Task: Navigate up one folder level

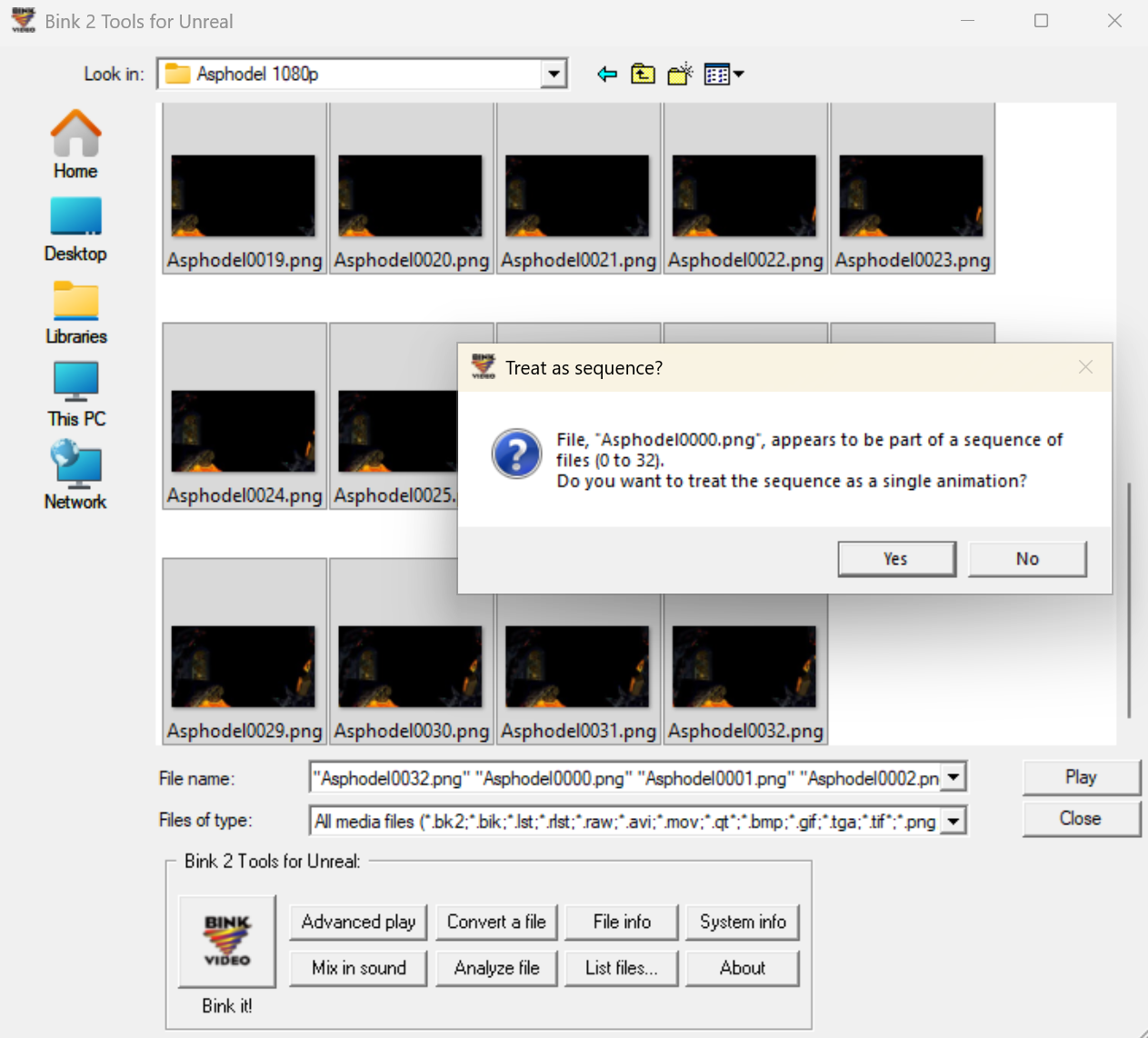Action: pos(643,74)
